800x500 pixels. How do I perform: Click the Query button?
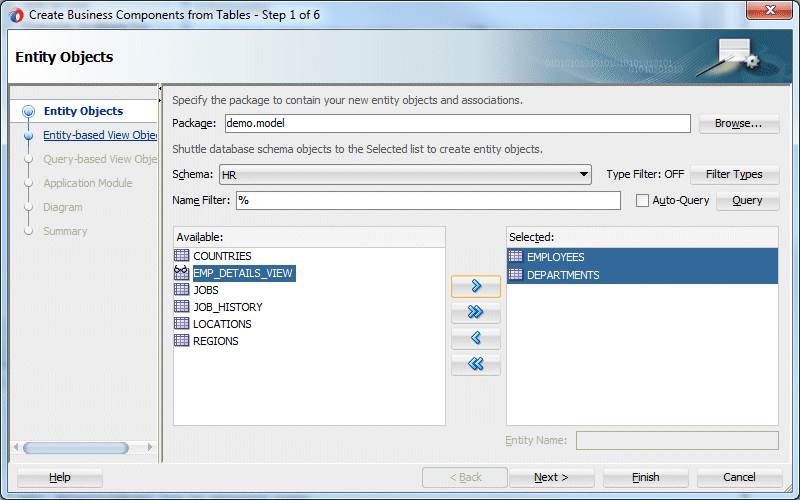click(x=747, y=201)
